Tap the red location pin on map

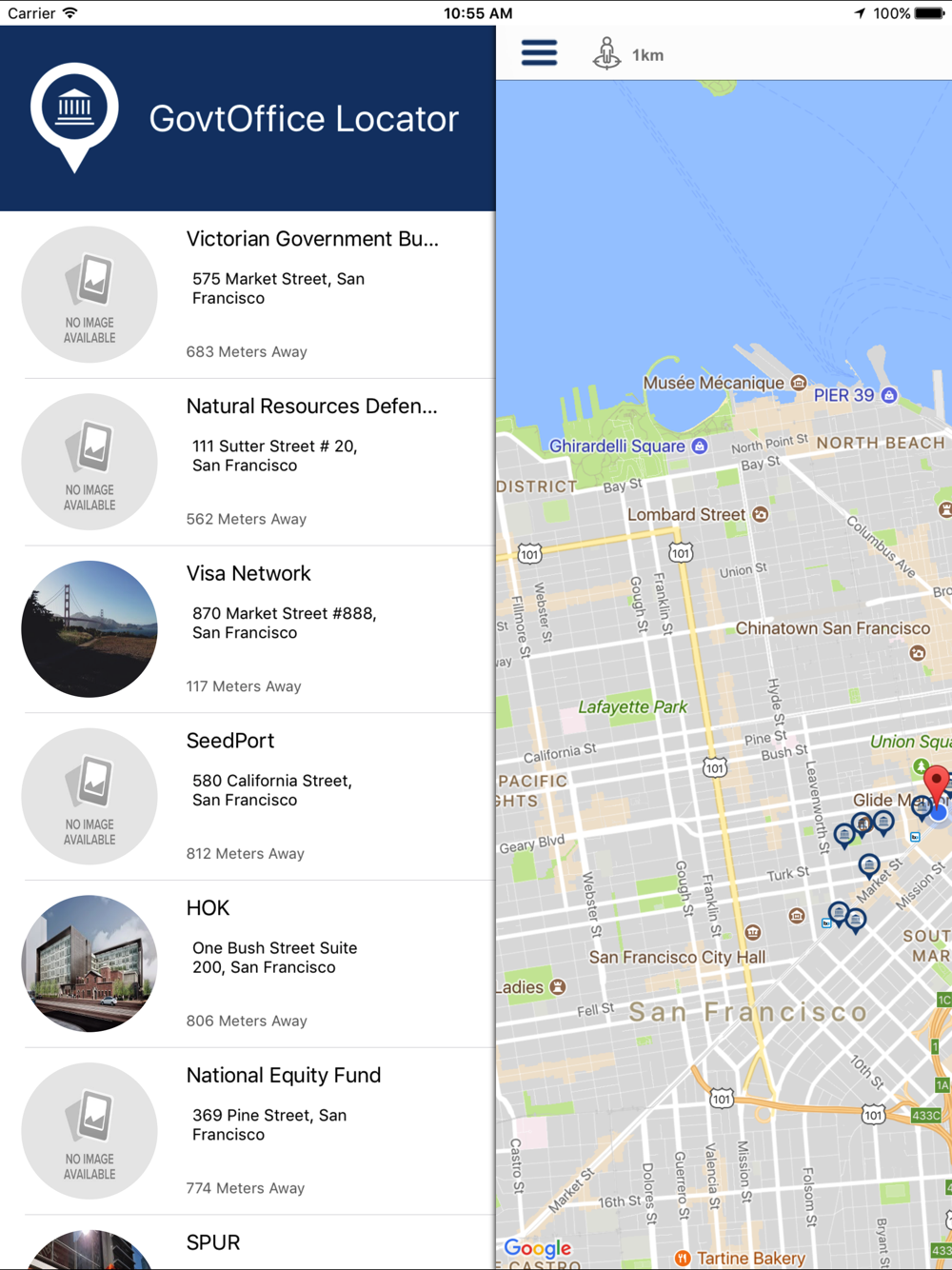[x=937, y=784]
